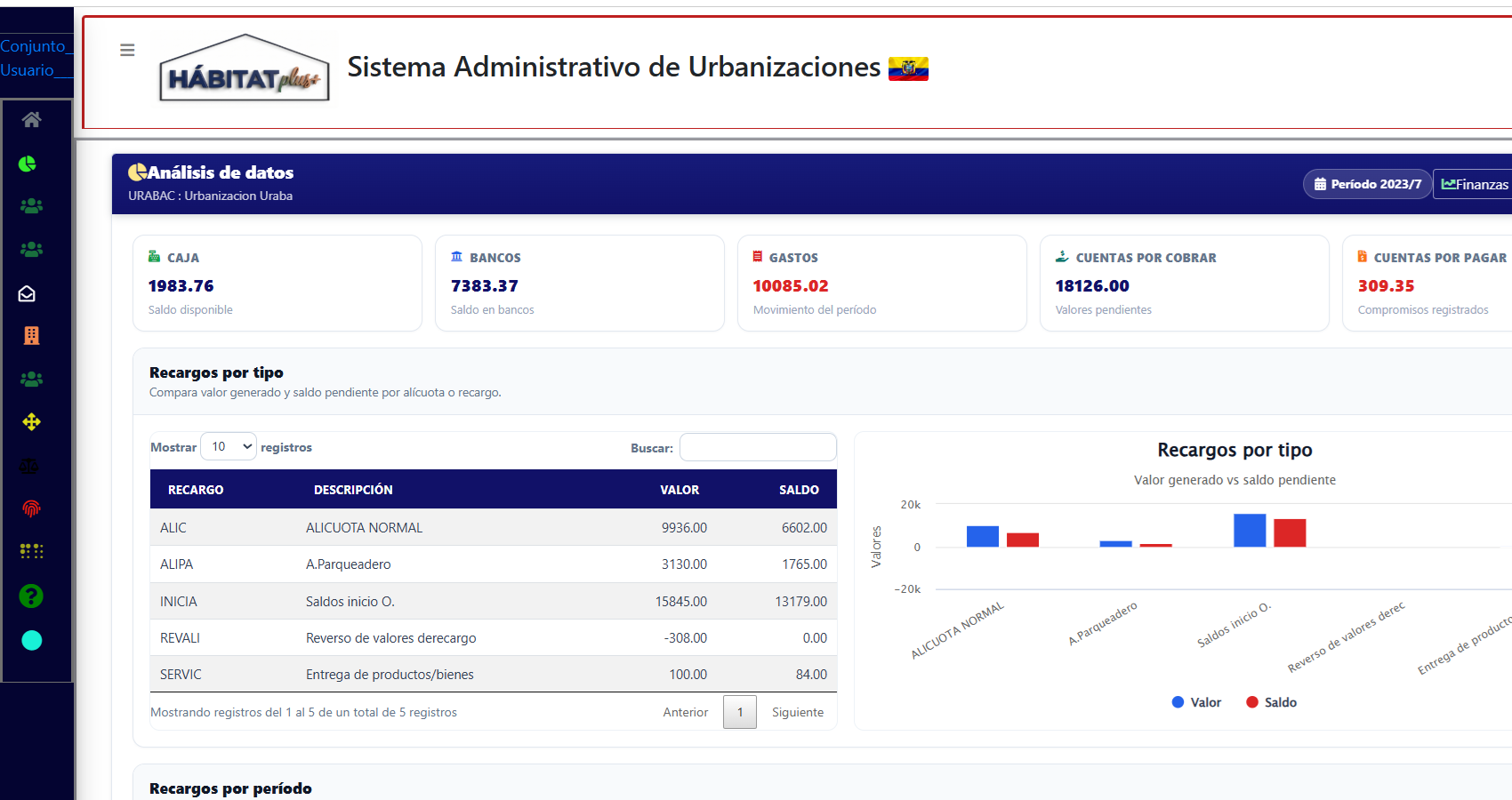This screenshot has height=800, width=1512.
Task: Click the Análisis de datos pie icon
Action: 137,172
